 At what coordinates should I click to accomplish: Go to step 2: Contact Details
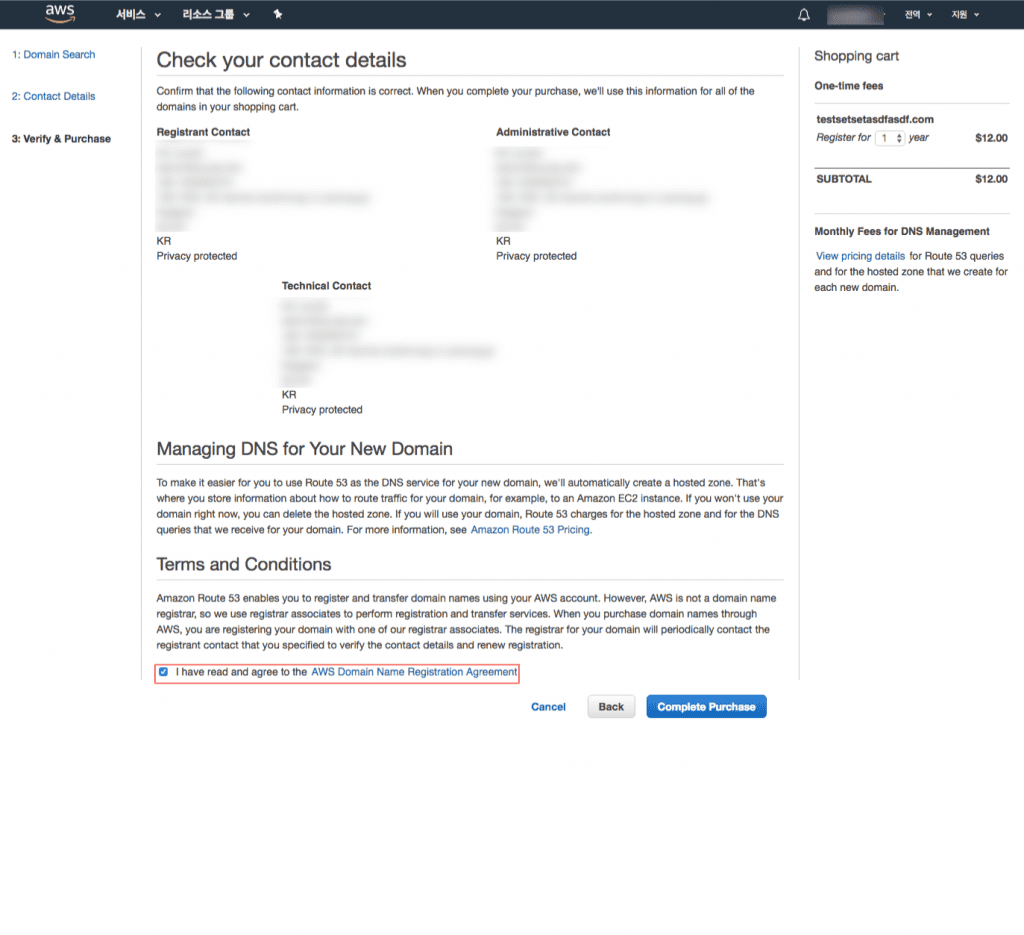coord(54,97)
